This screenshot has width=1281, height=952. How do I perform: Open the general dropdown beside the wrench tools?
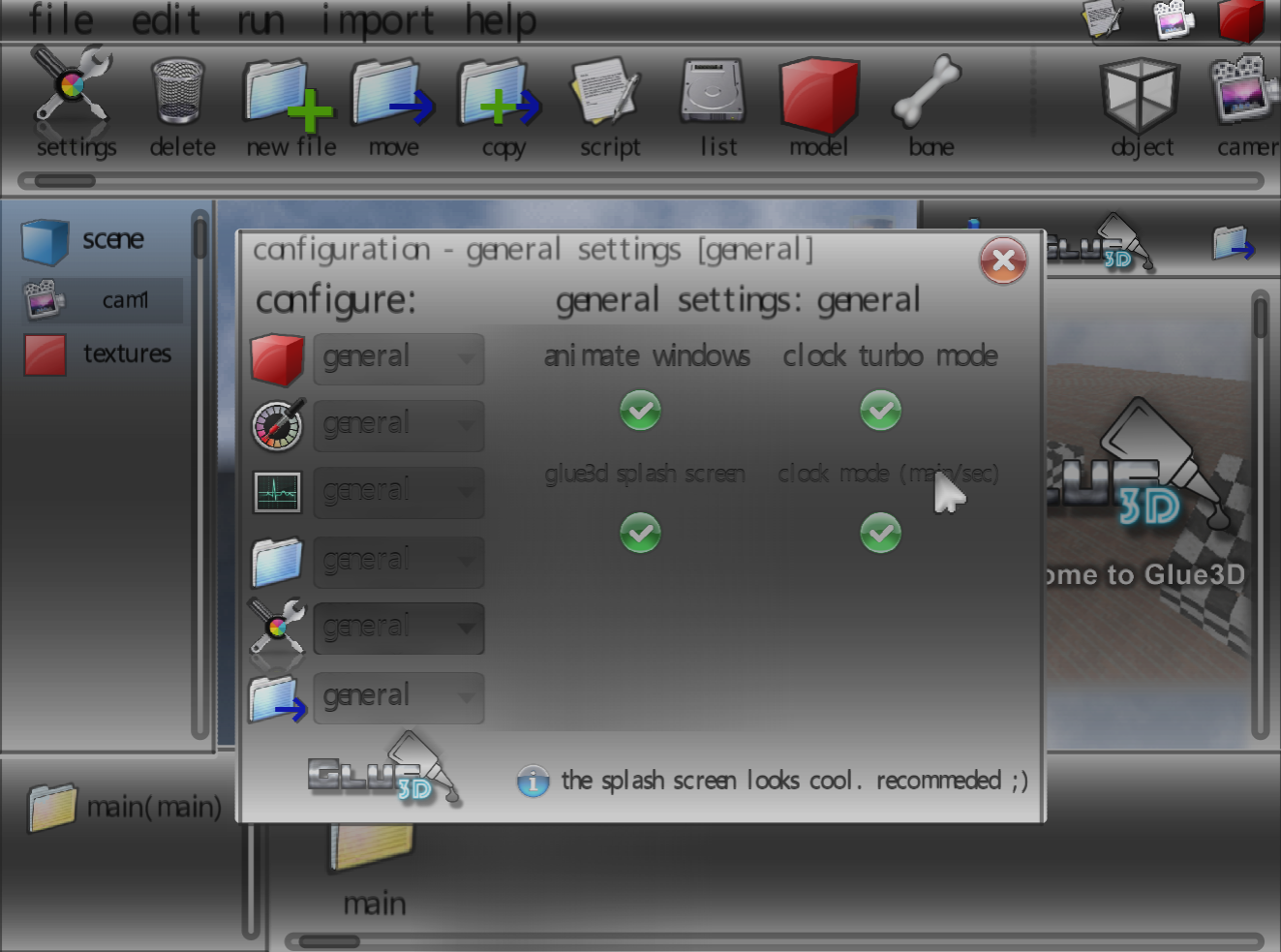399,629
